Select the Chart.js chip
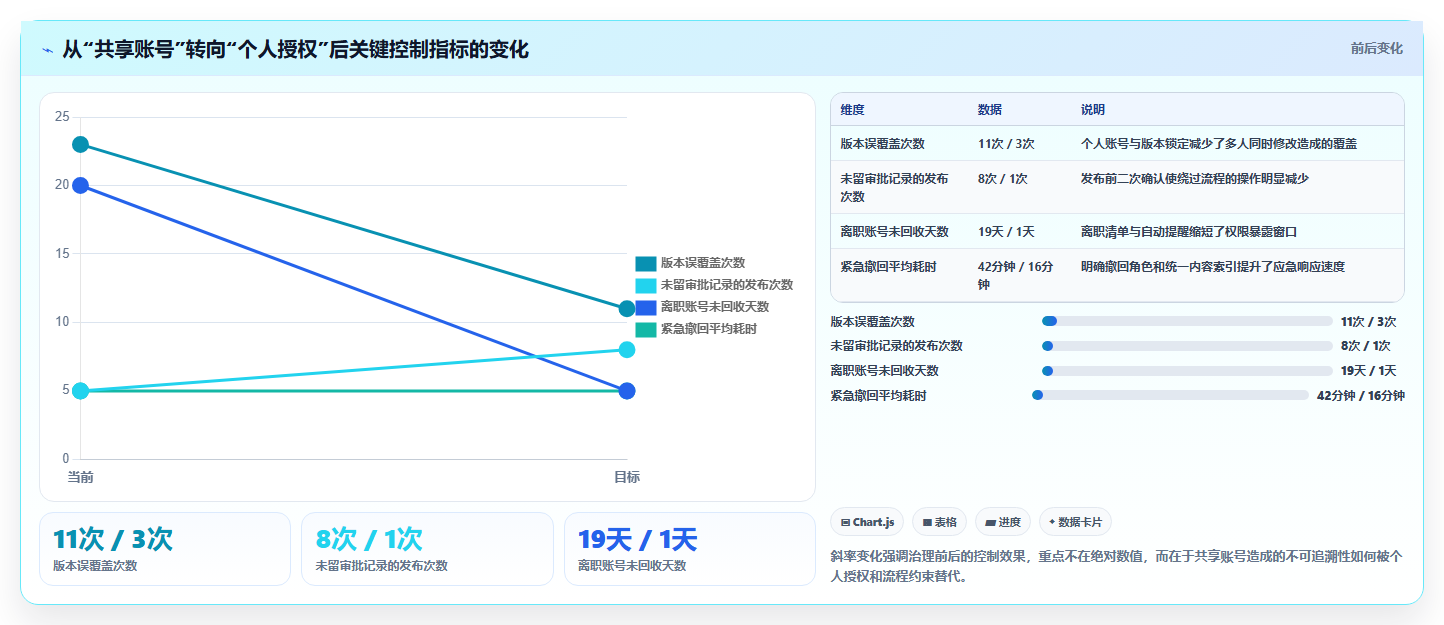Viewport: 1444px width, 625px height. click(867, 522)
